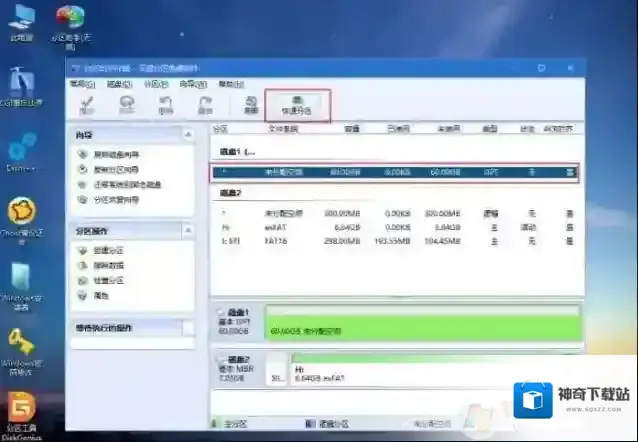Click 迁移系统到固态磁盘 (Migrate OS to SSD)
The height and width of the screenshot is (442, 638).
(127, 185)
